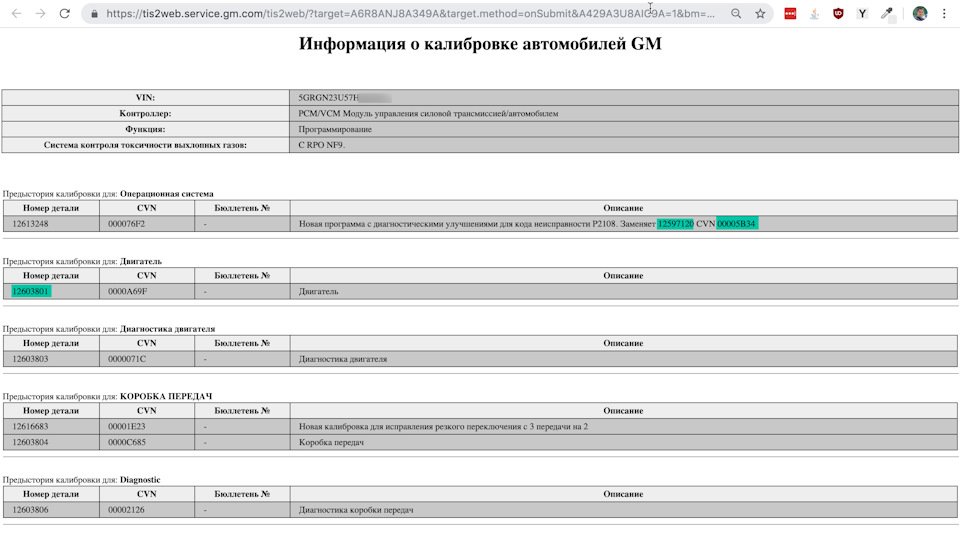Open the uBlock shield extension

(838, 13)
